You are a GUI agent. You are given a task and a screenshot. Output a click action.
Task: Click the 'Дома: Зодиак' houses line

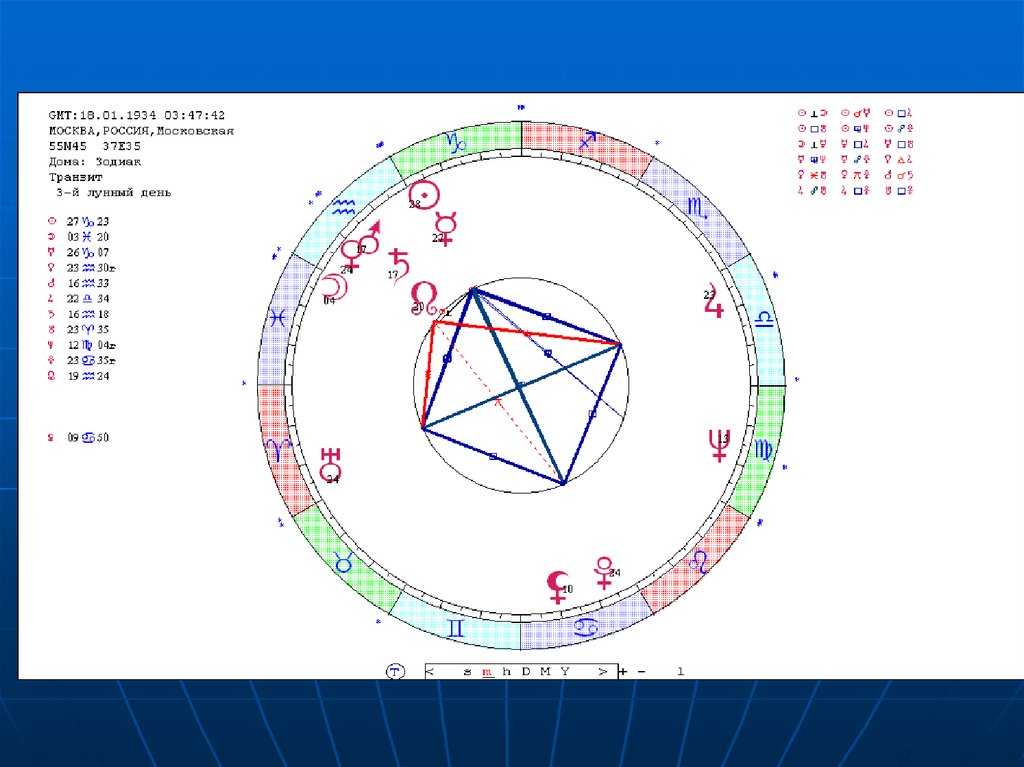coord(95,162)
